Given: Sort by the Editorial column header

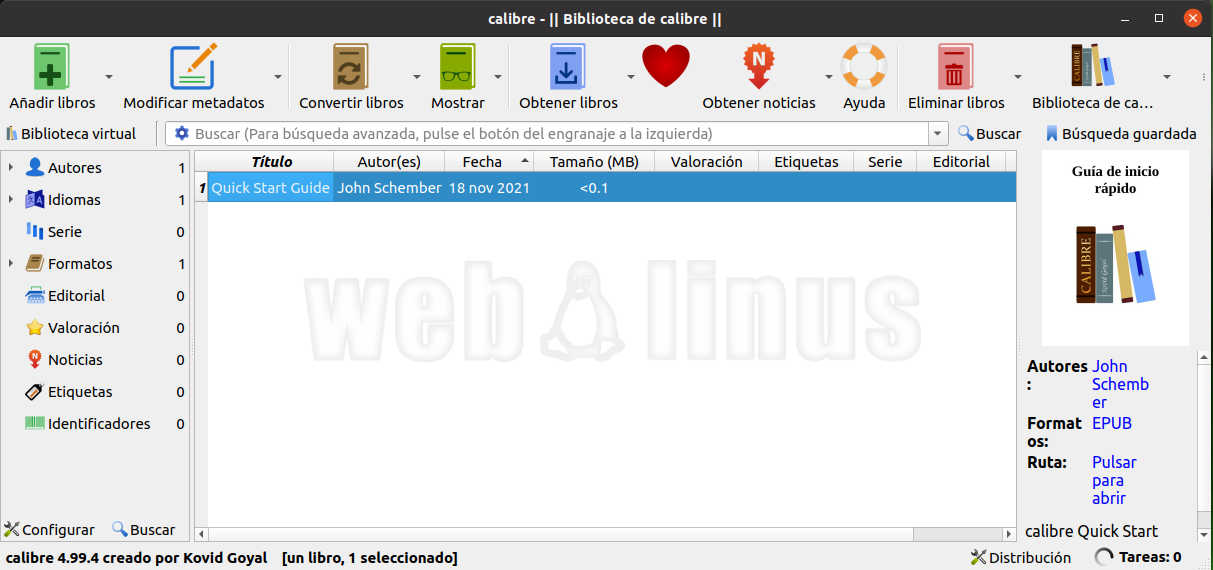Looking at the screenshot, I should 961,161.
